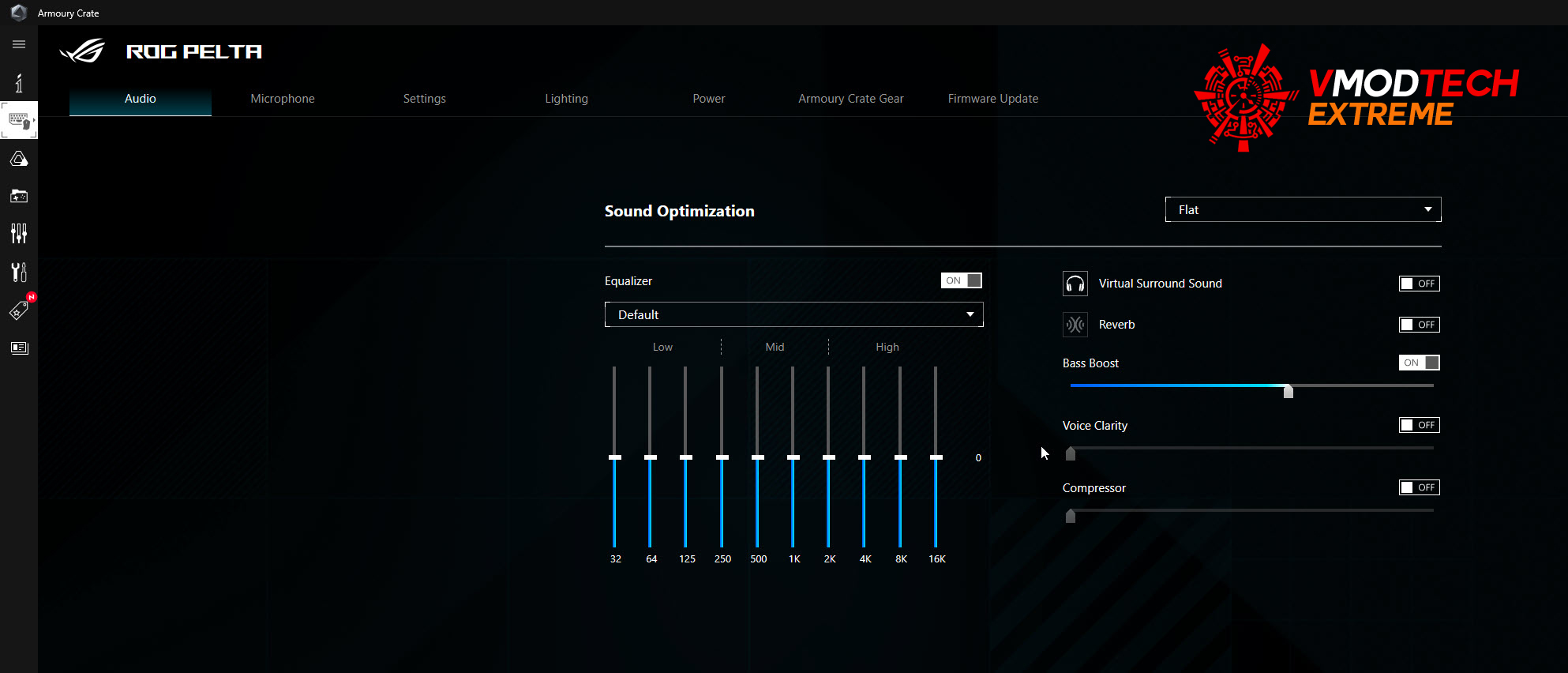Screen dimensions: 1568x673
Task: Switch to the Power tab
Action: click(709, 99)
